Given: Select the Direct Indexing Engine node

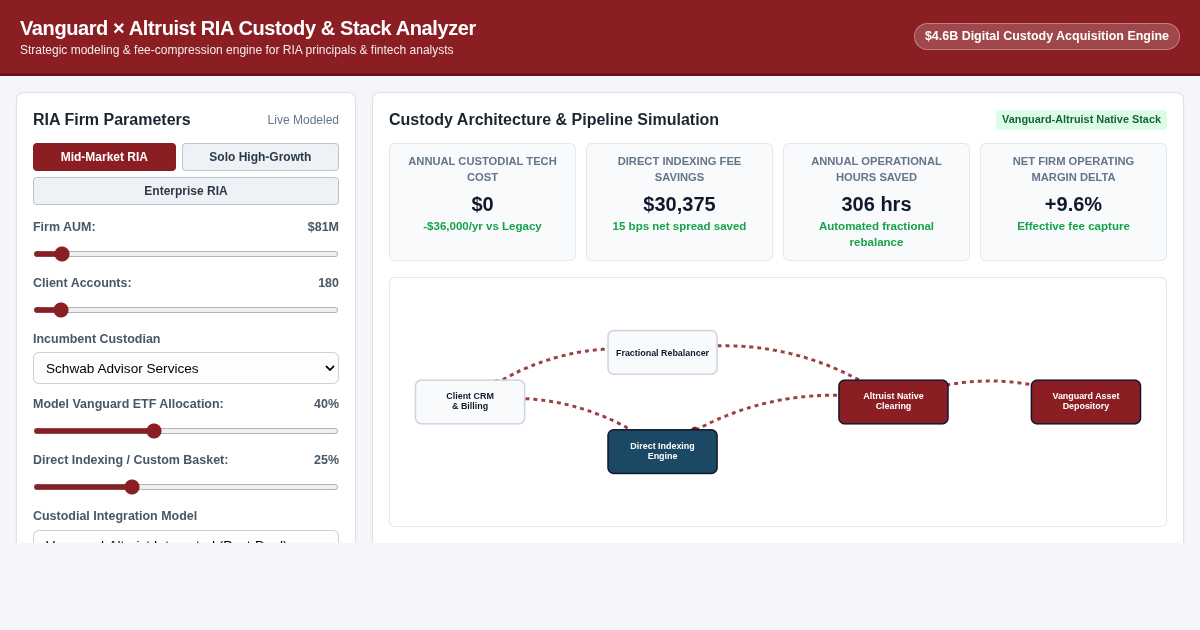Looking at the screenshot, I should point(662,452).
